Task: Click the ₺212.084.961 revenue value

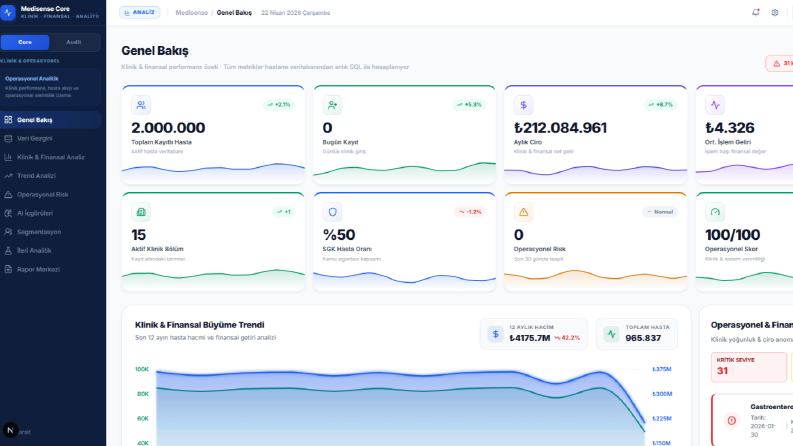Action: (x=560, y=128)
